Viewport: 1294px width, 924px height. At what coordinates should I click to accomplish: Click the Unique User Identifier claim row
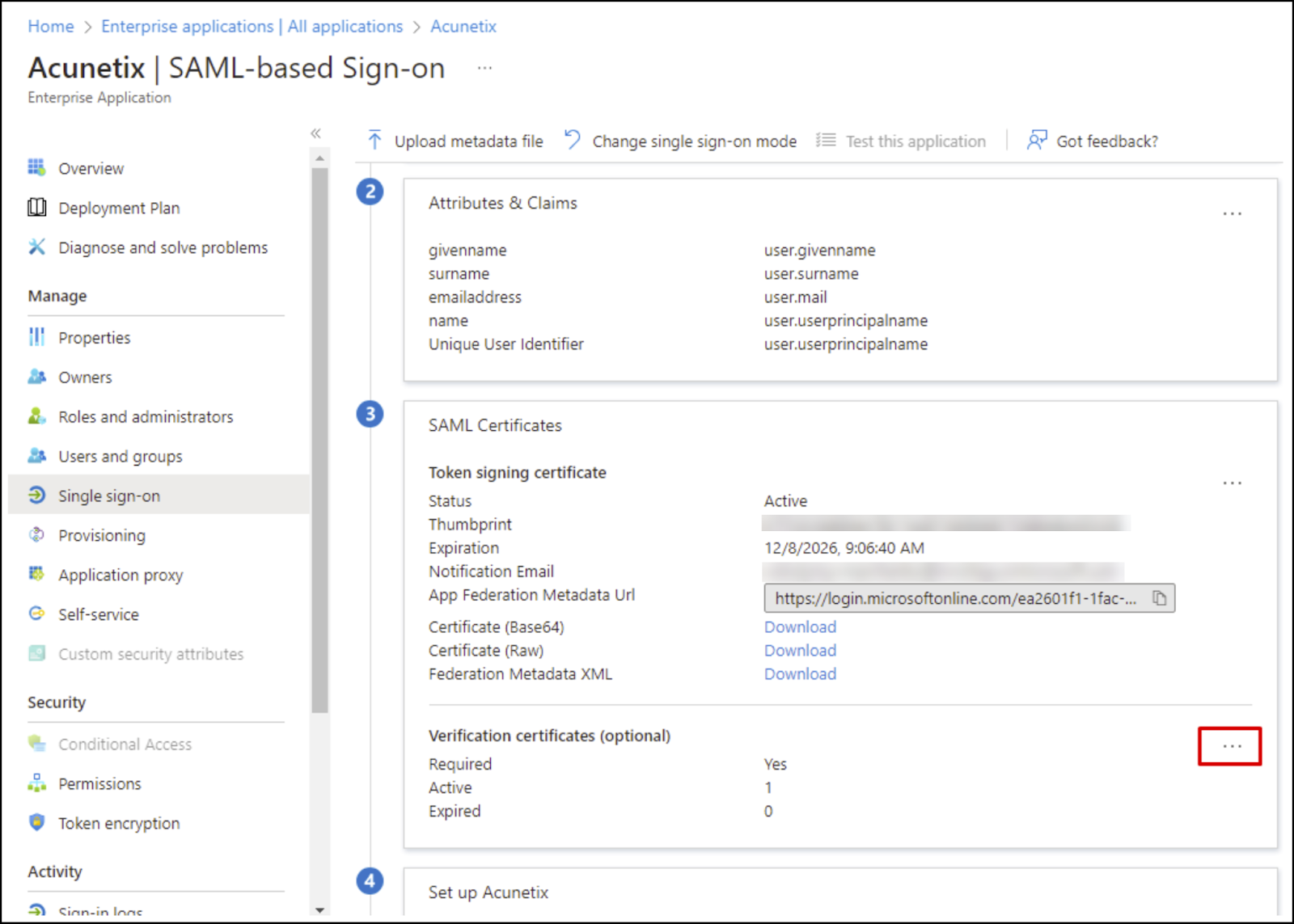tap(678, 344)
